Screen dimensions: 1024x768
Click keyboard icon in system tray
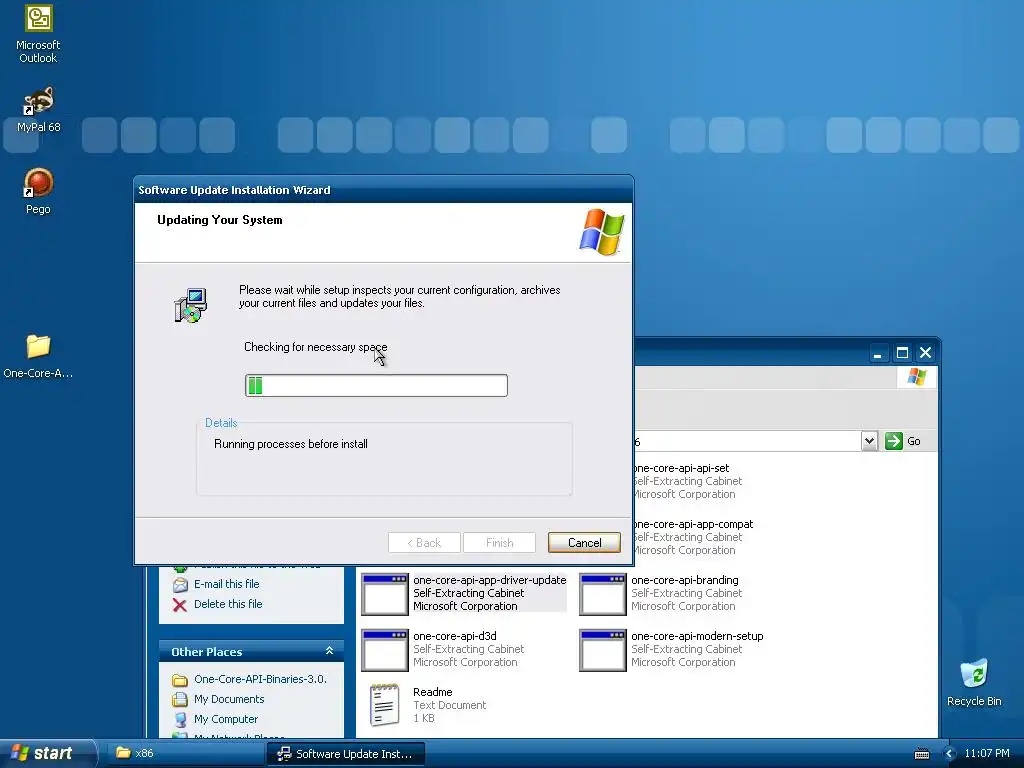coord(921,754)
